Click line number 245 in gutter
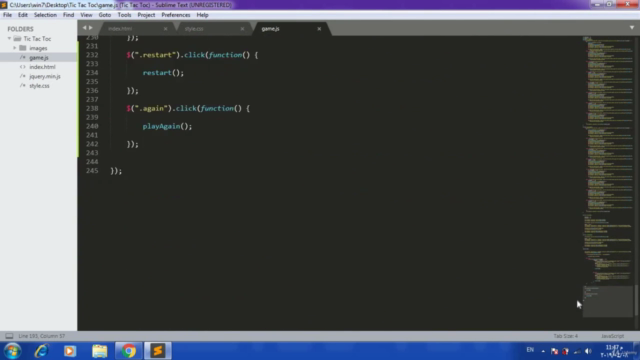The image size is (640, 360). (92, 171)
